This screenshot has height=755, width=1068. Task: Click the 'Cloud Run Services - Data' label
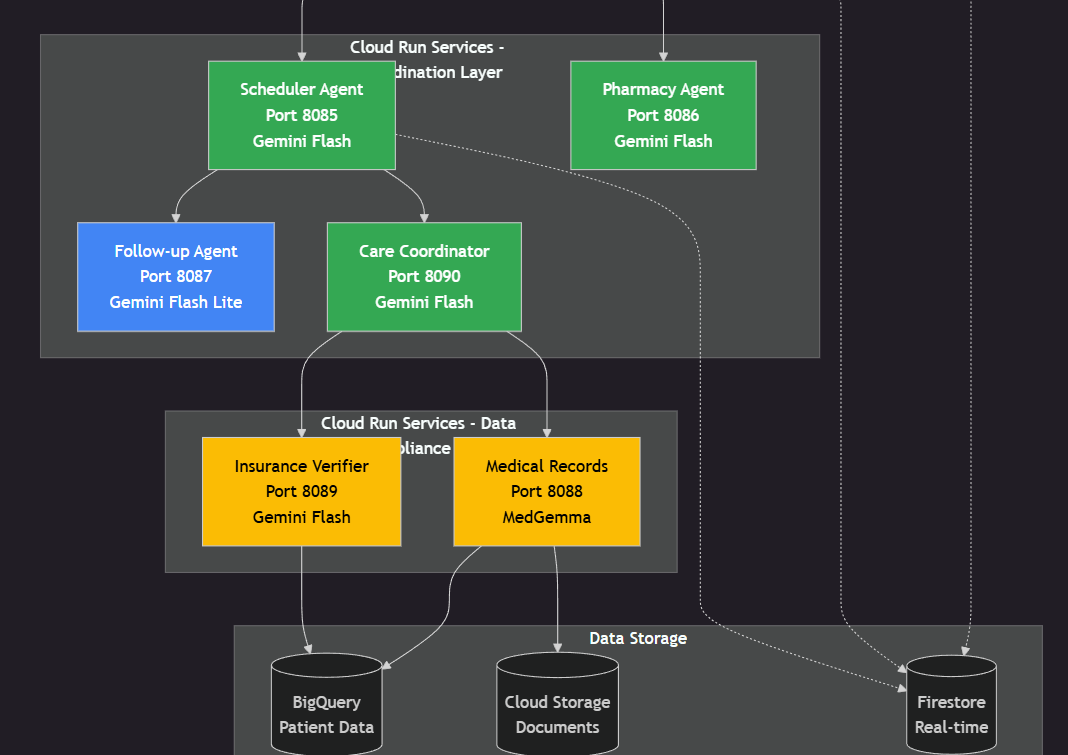(418, 423)
